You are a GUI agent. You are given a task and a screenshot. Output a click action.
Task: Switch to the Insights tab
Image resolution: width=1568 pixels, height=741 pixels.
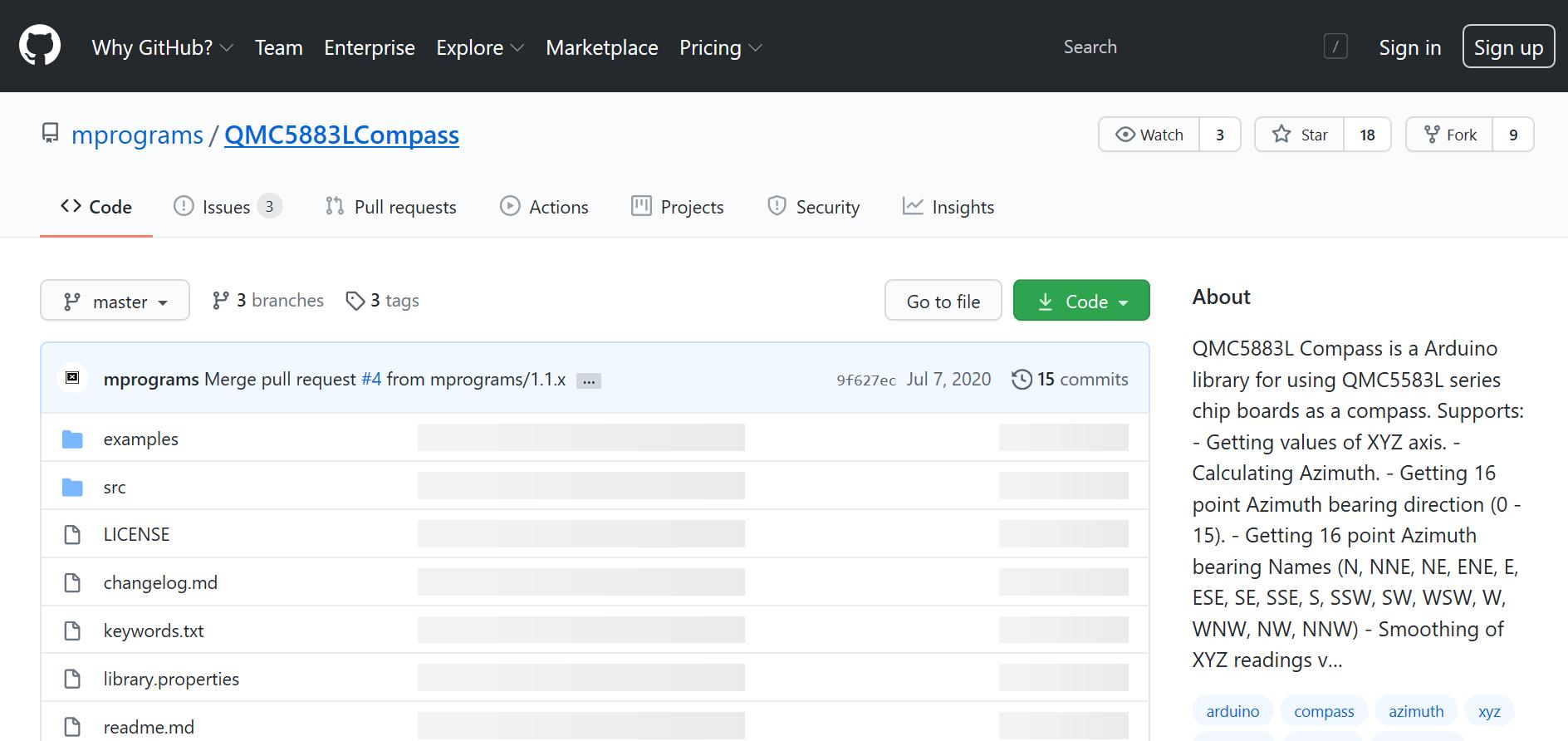coord(948,207)
